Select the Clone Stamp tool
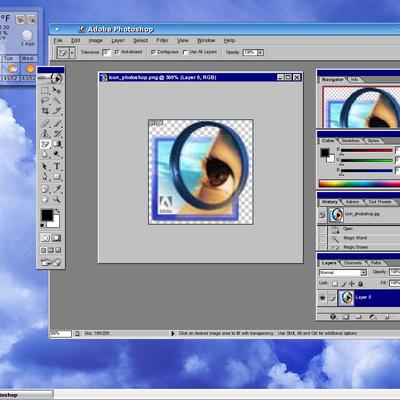 tap(45, 134)
